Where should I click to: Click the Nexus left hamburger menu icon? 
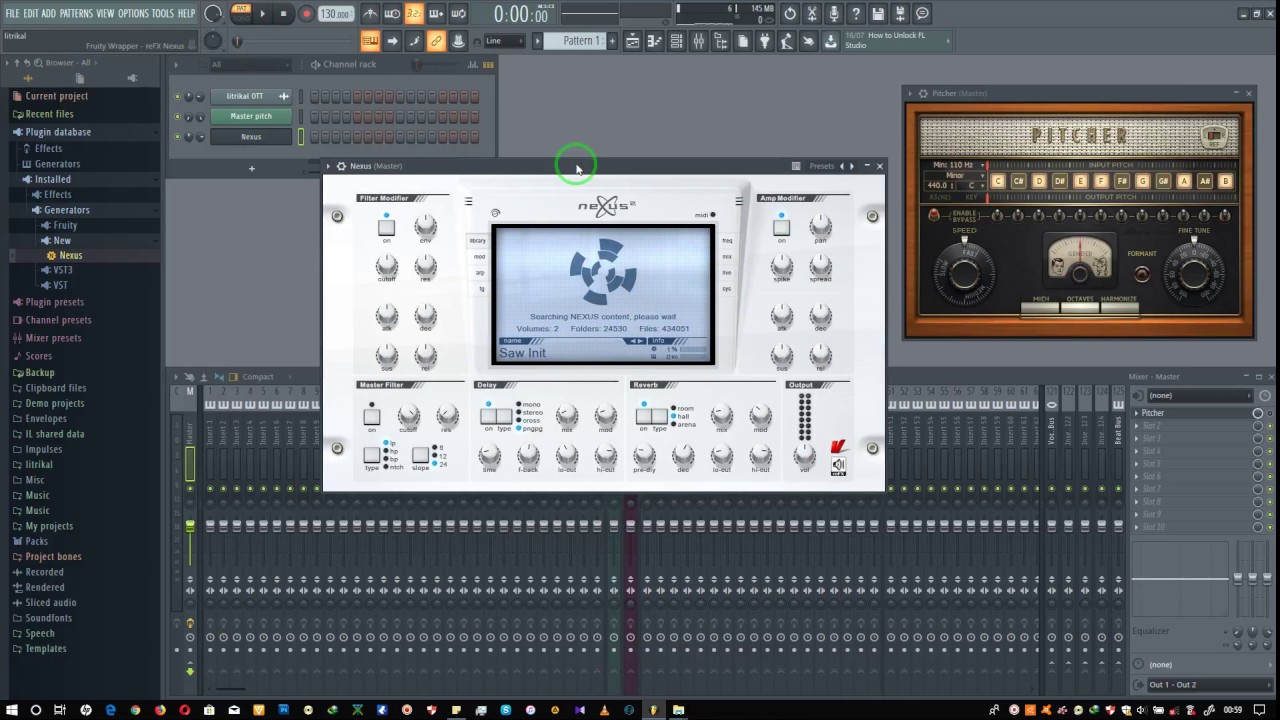coord(468,201)
